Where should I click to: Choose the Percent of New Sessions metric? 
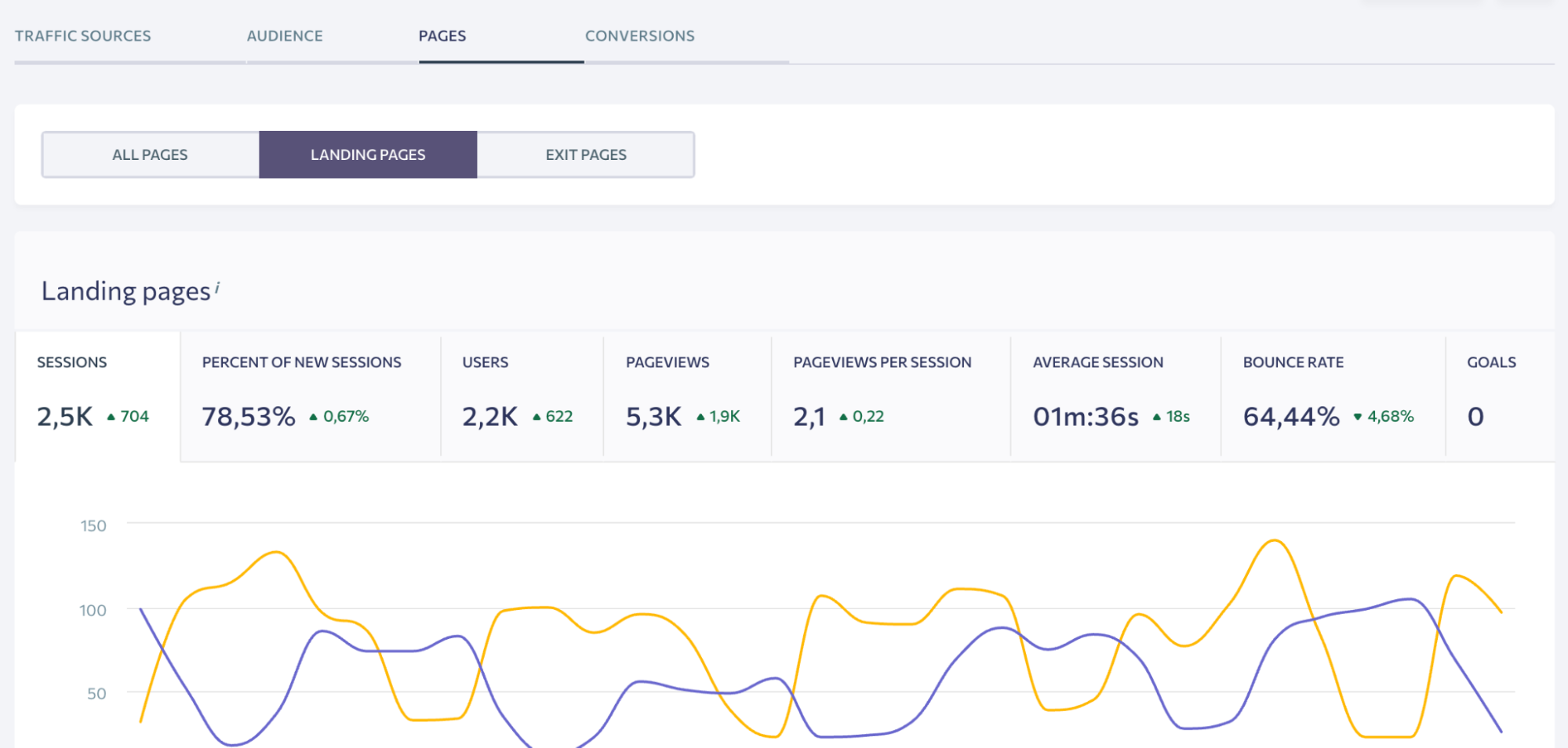pyautogui.click(x=310, y=396)
